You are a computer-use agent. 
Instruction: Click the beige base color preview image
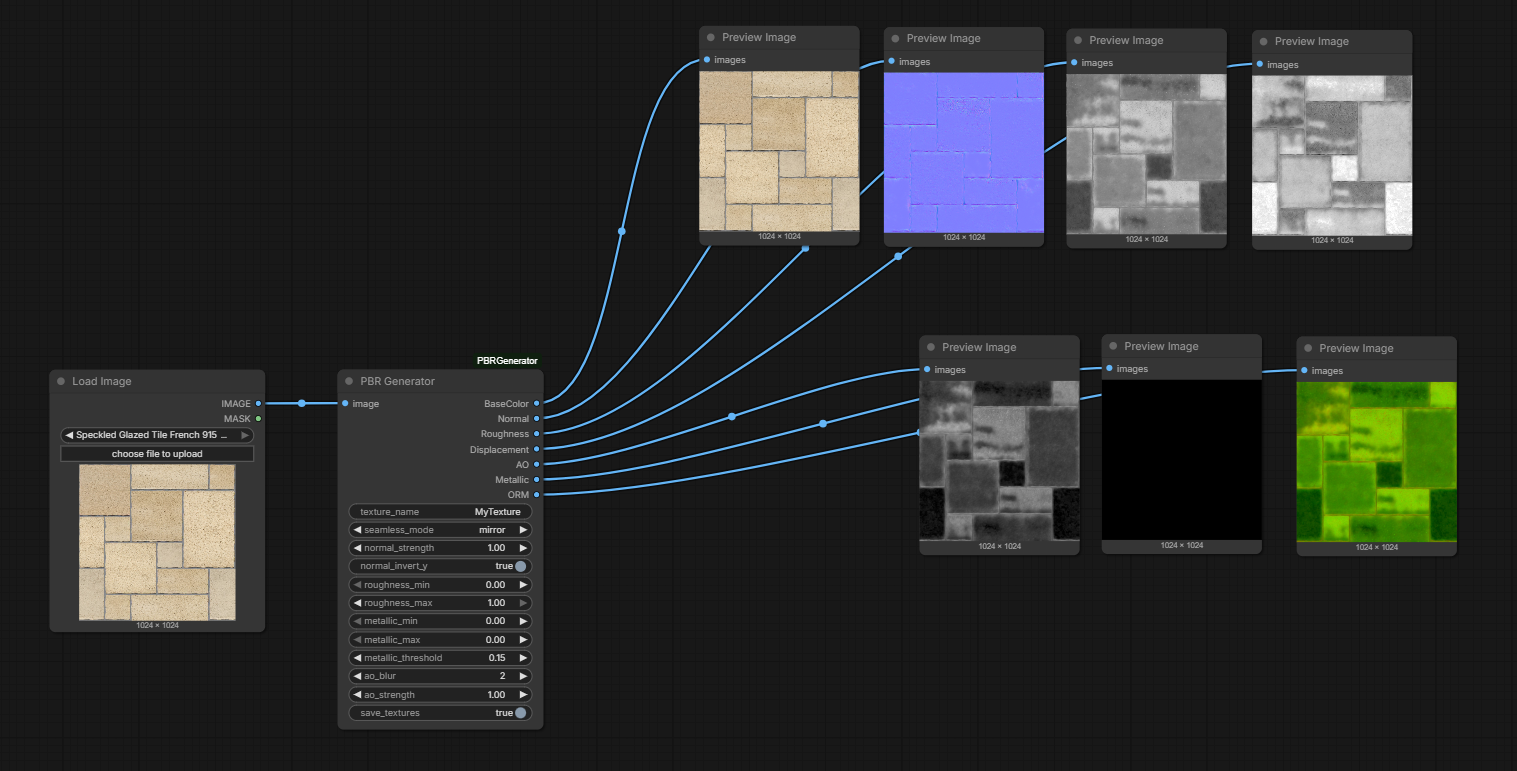click(x=779, y=150)
